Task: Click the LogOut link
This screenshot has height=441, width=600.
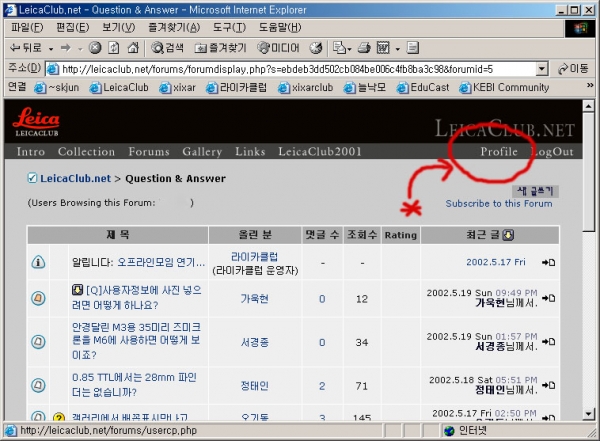Action: [552, 151]
